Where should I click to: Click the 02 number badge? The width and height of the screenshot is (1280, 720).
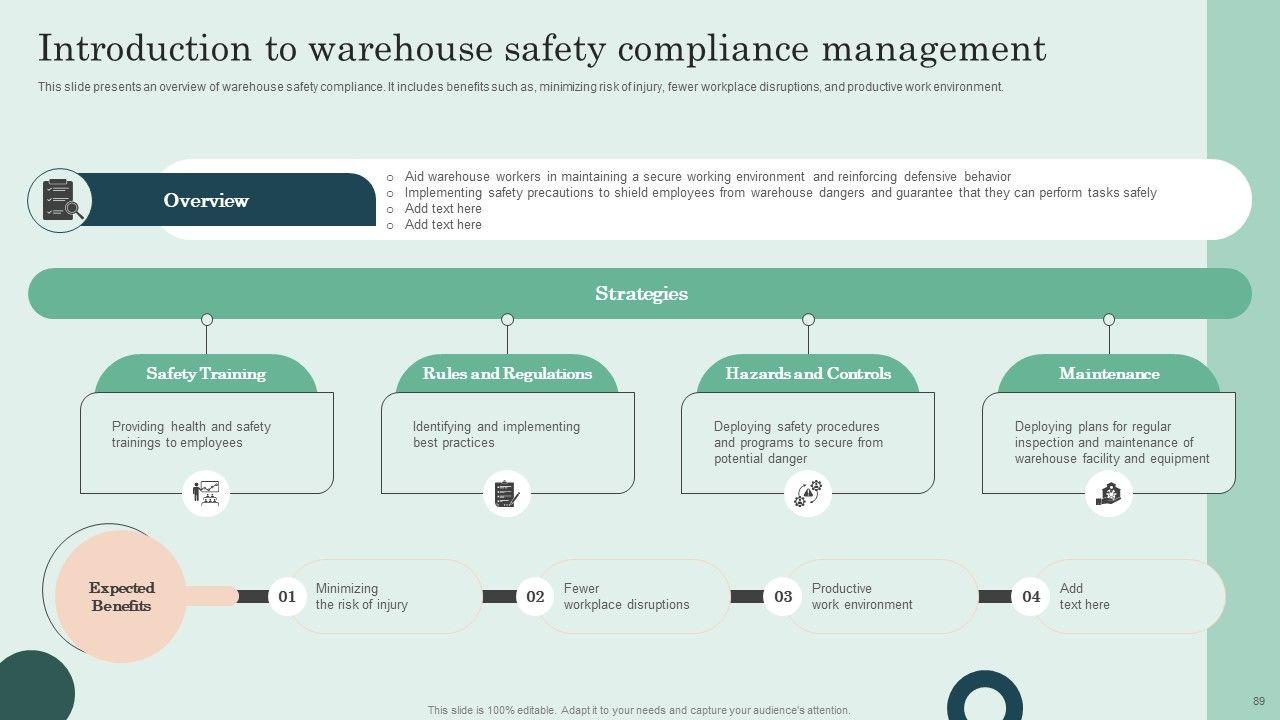click(x=535, y=597)
